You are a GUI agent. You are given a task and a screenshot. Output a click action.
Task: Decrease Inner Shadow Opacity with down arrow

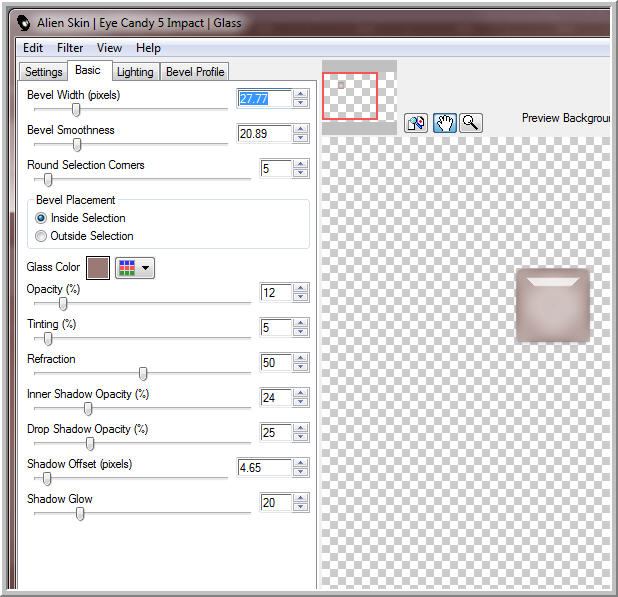pos(301,402)
